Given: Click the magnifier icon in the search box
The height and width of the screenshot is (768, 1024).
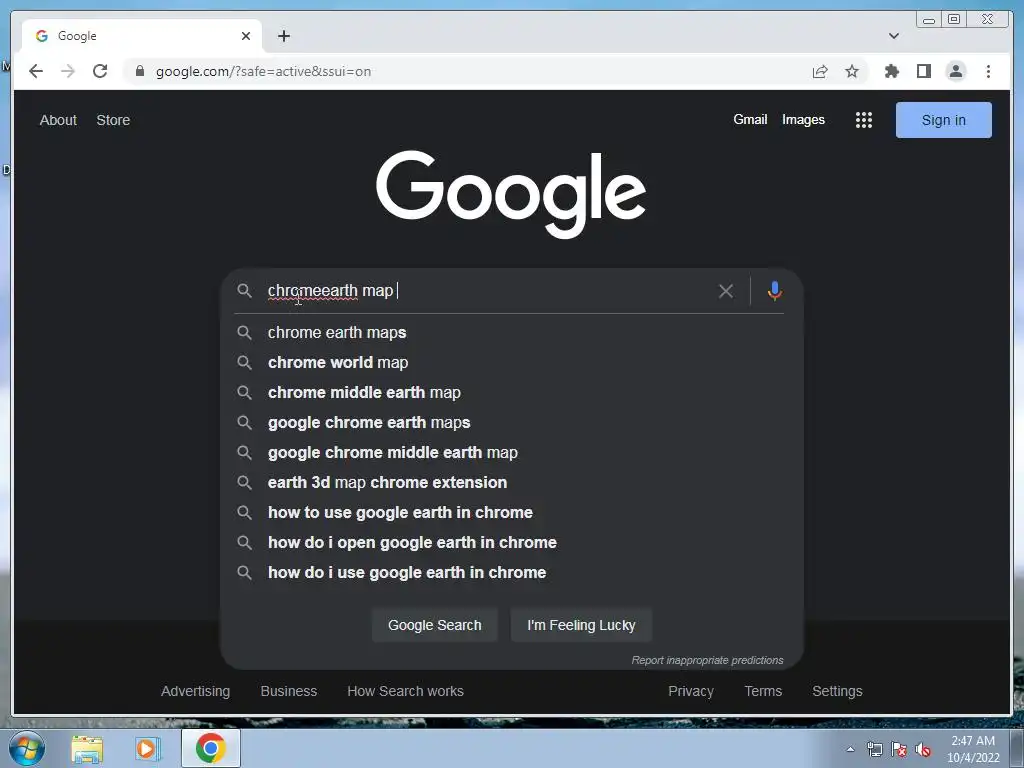Looking at the screenshot, I should (x=244, y=291).
